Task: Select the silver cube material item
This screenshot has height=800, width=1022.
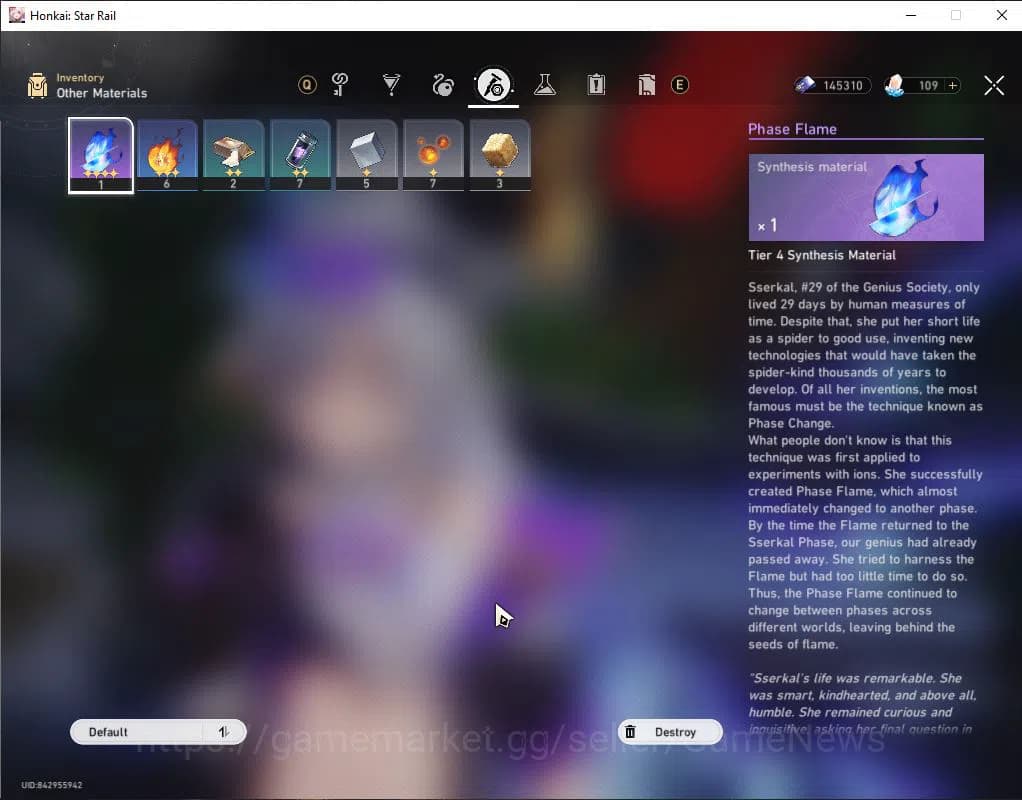Action: [367, 153]
